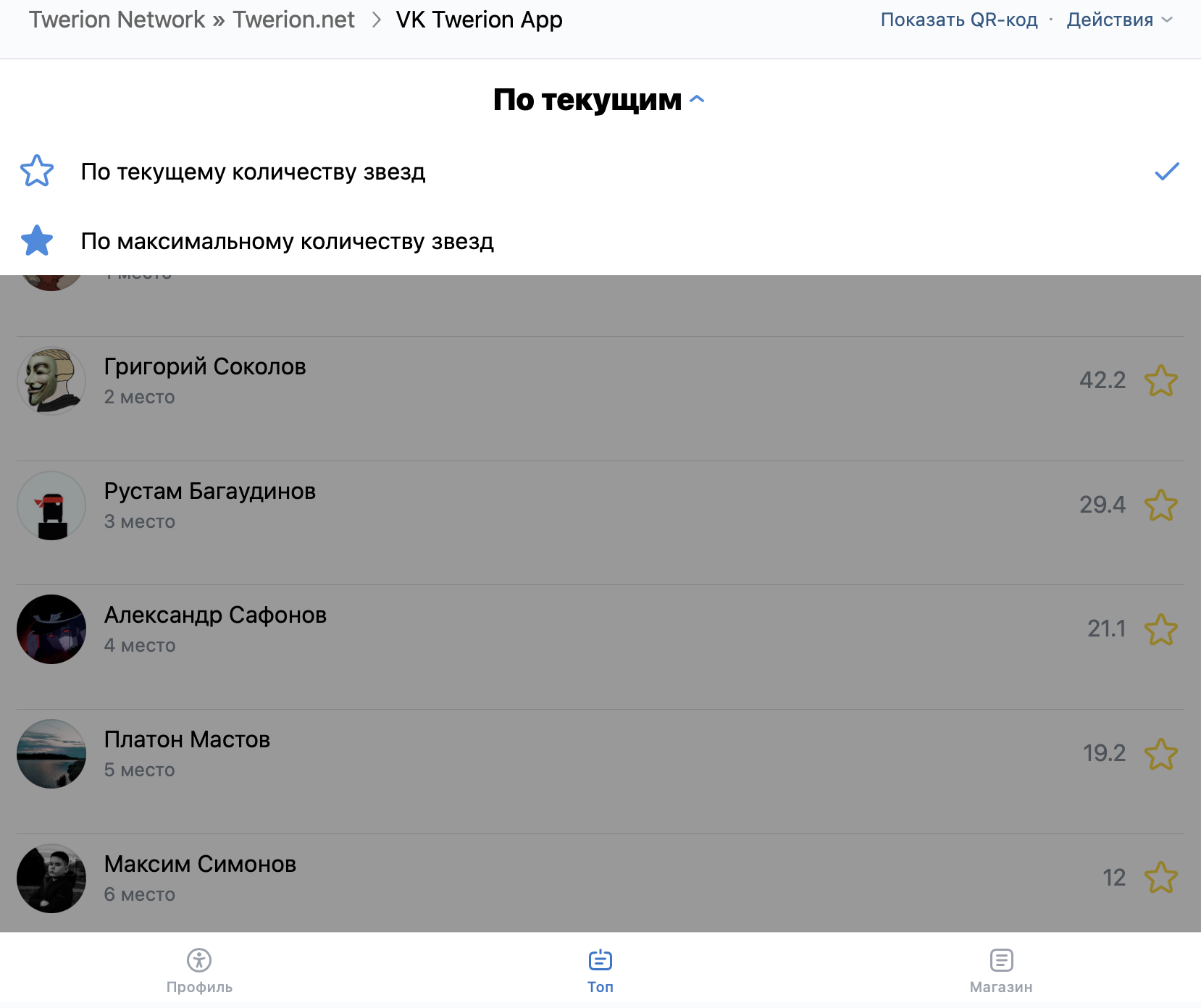Viewport: 1201px width, 1008px height.
Task: Click the breadcrumb chevron before VK Twerion App
Action: click(376, 20)
